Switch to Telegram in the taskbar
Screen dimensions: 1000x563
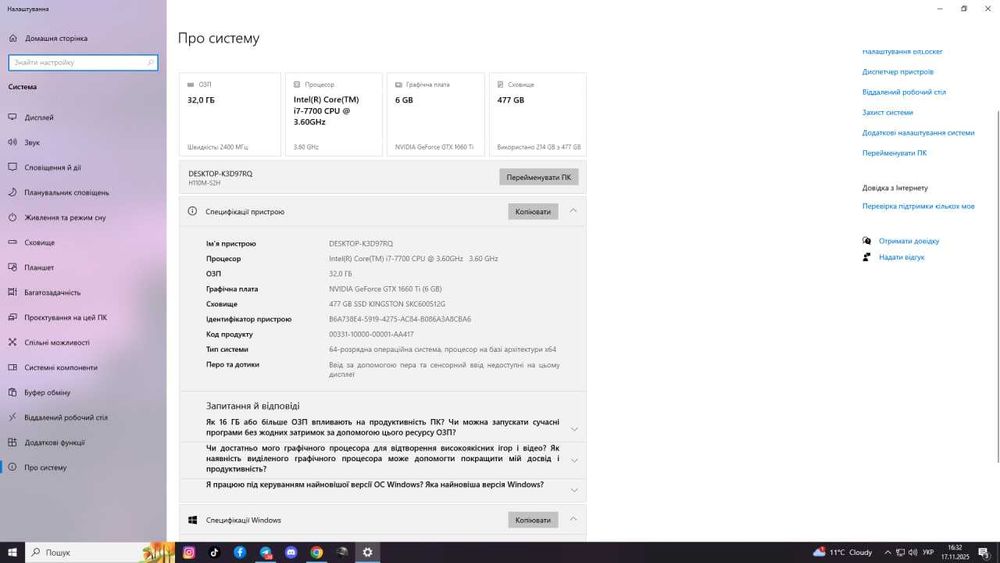(266, 552)
